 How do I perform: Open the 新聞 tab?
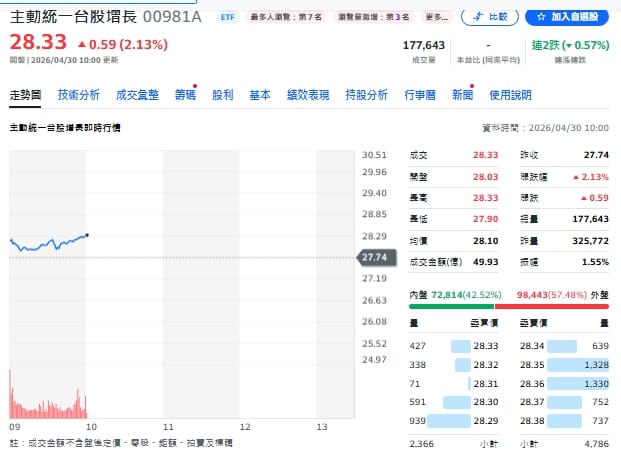click(461, 95)
